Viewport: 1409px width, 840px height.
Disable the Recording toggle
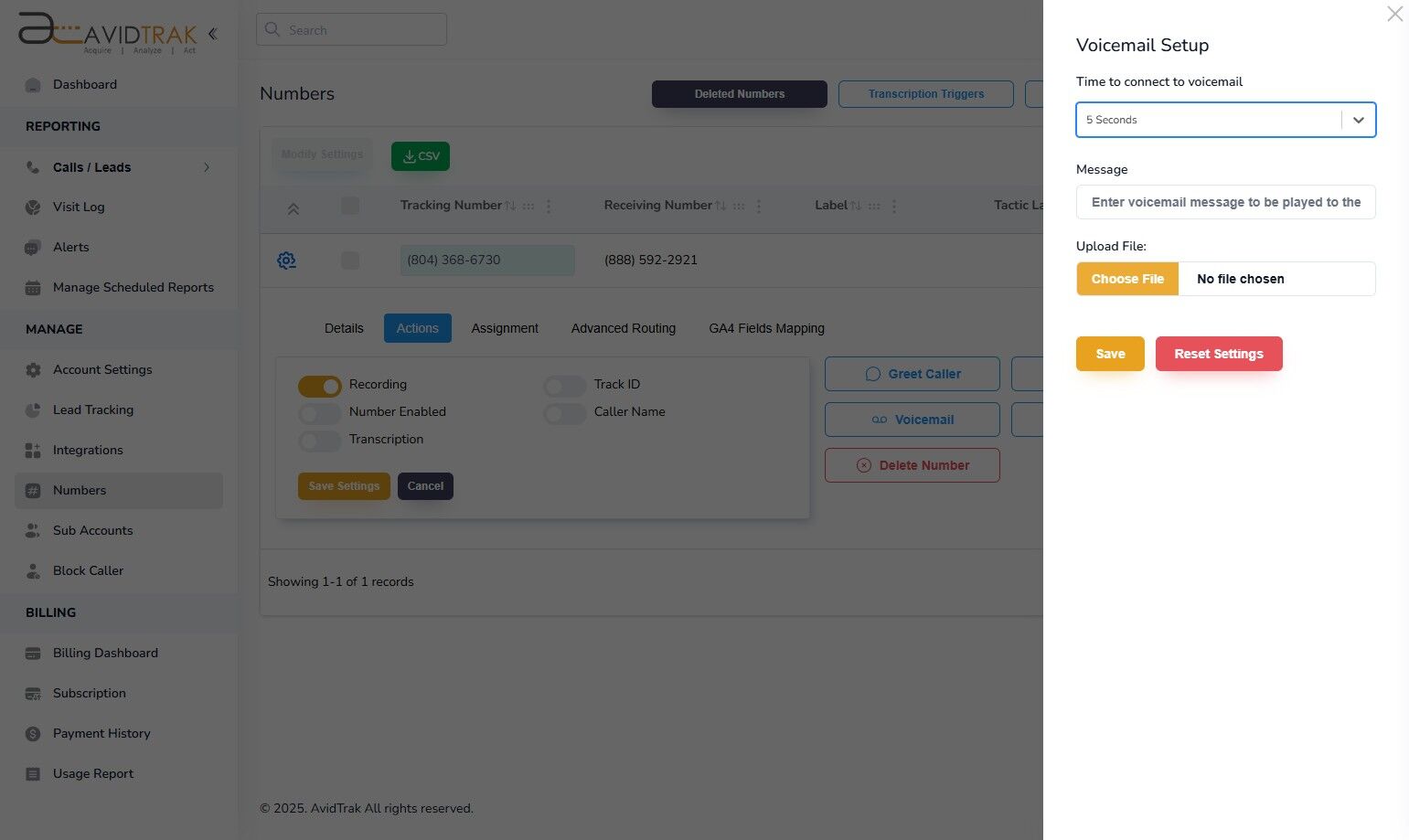click(x=318, y=386)
